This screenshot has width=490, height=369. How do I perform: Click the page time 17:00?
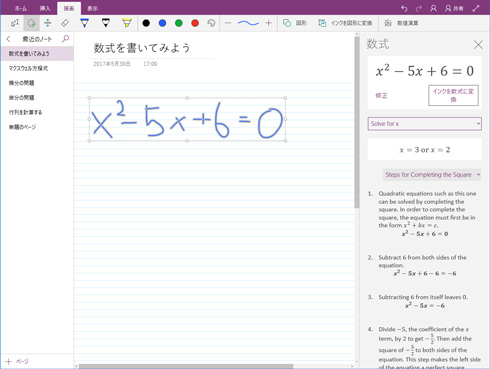[150, 64]
